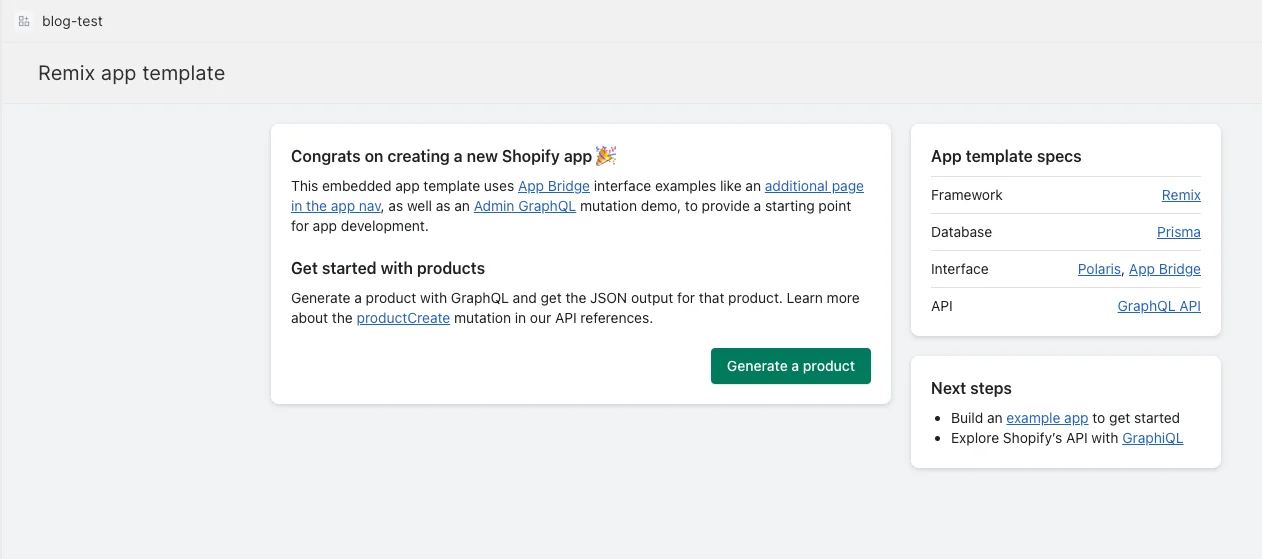
Task: Open the productCreate mutation link
Action: pos(403,318)
